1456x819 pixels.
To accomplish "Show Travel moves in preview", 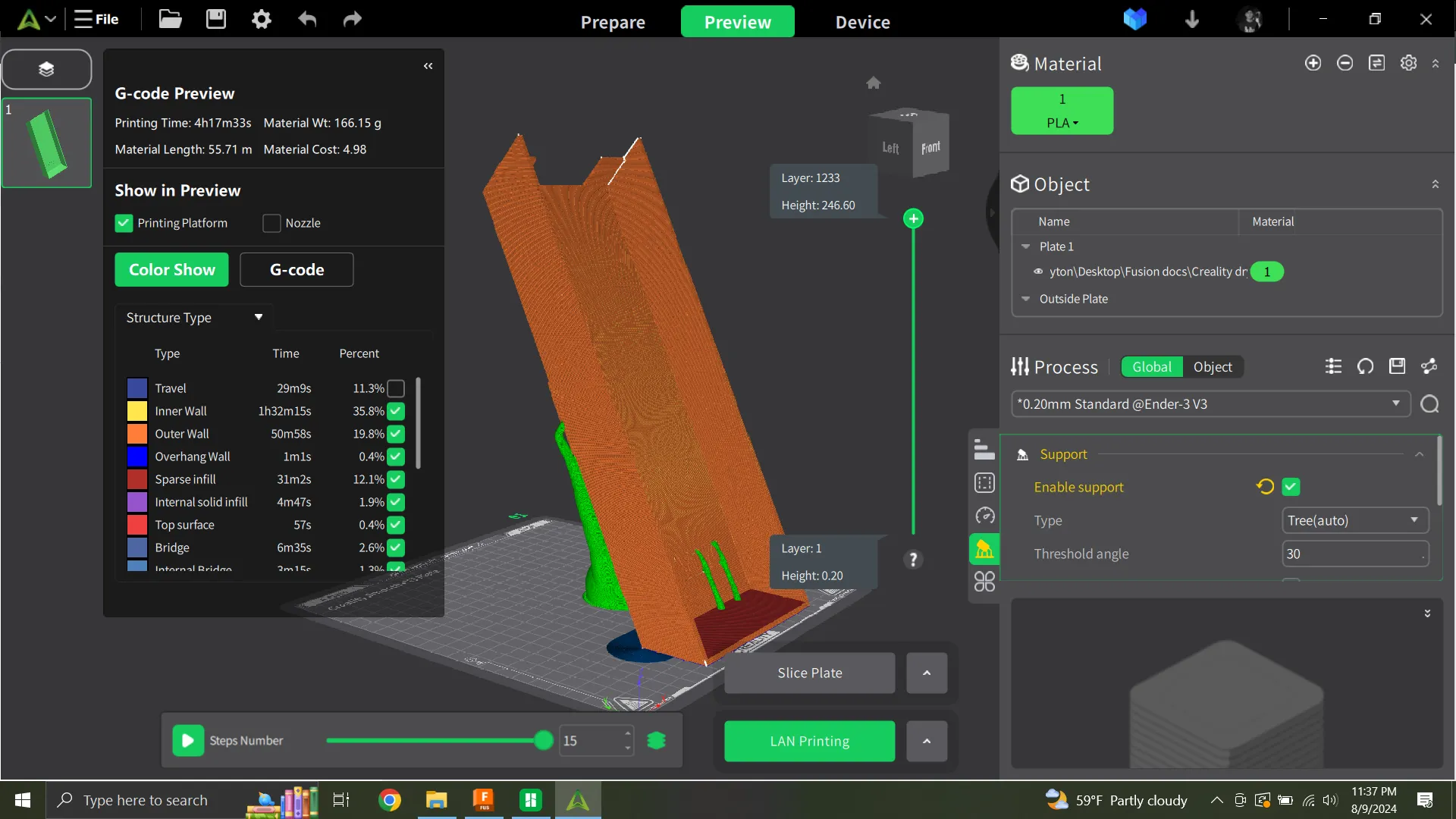I will click(396, 388).
